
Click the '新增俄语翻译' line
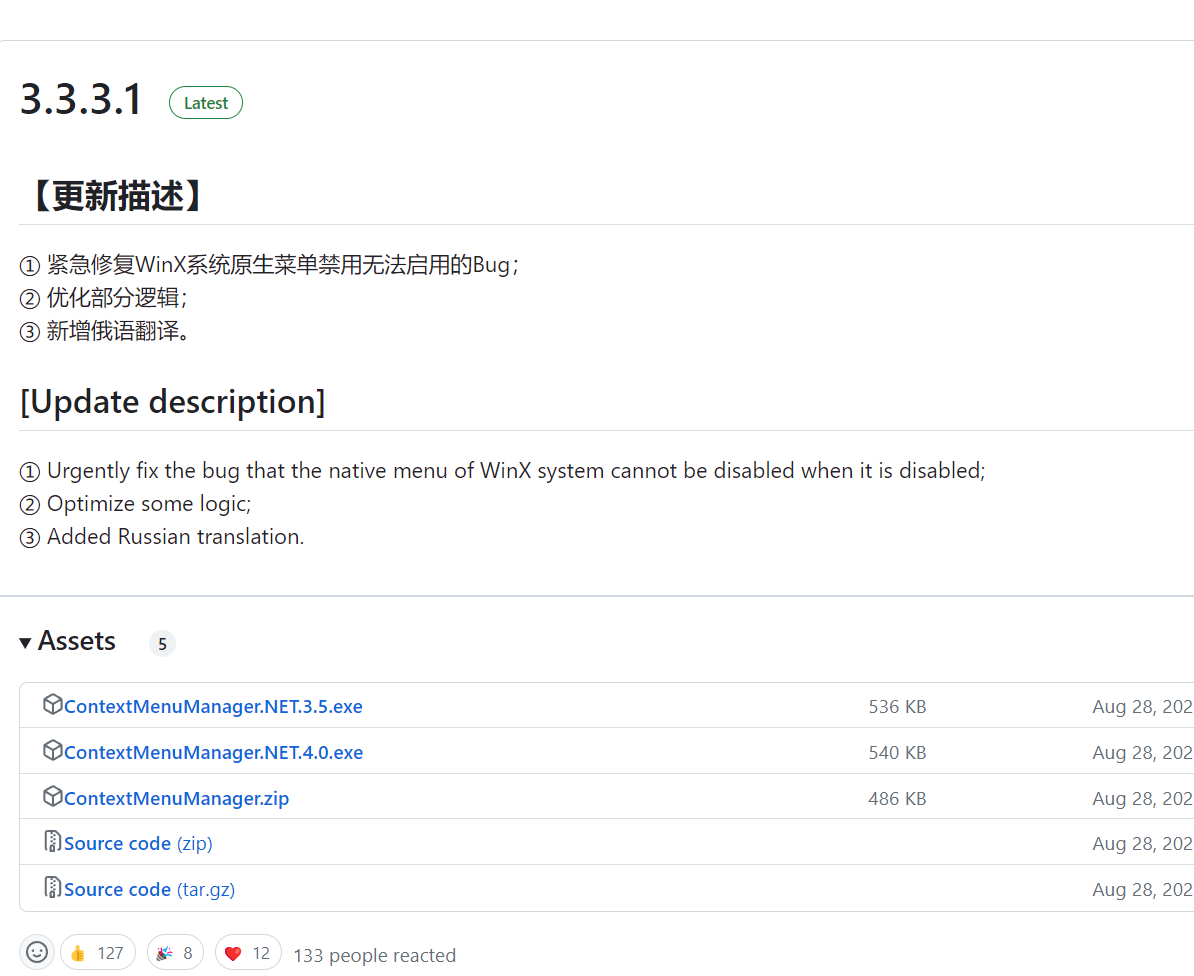(x=105, y=331)
